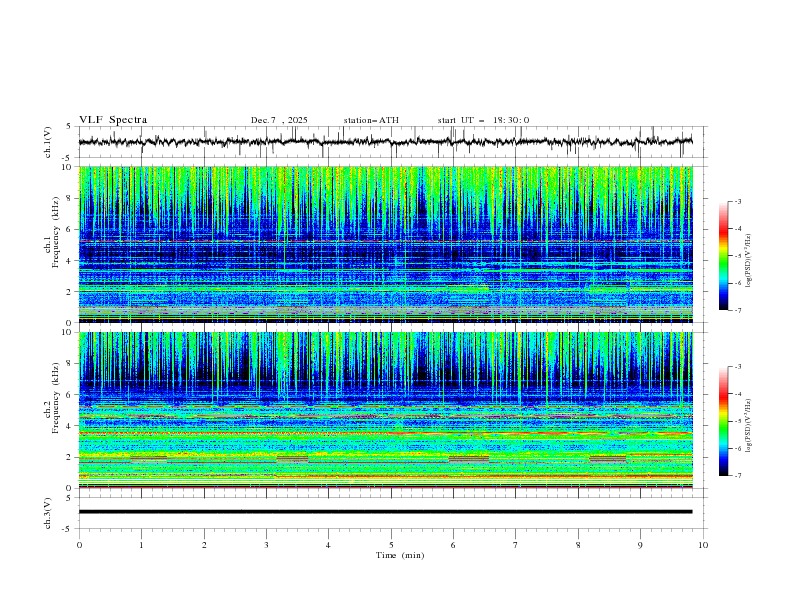The height and width of the screenshot is (612, 792).
Task: Click the "7" tick on the time axis
Action: pyautogui.click(x=516, y=545)
